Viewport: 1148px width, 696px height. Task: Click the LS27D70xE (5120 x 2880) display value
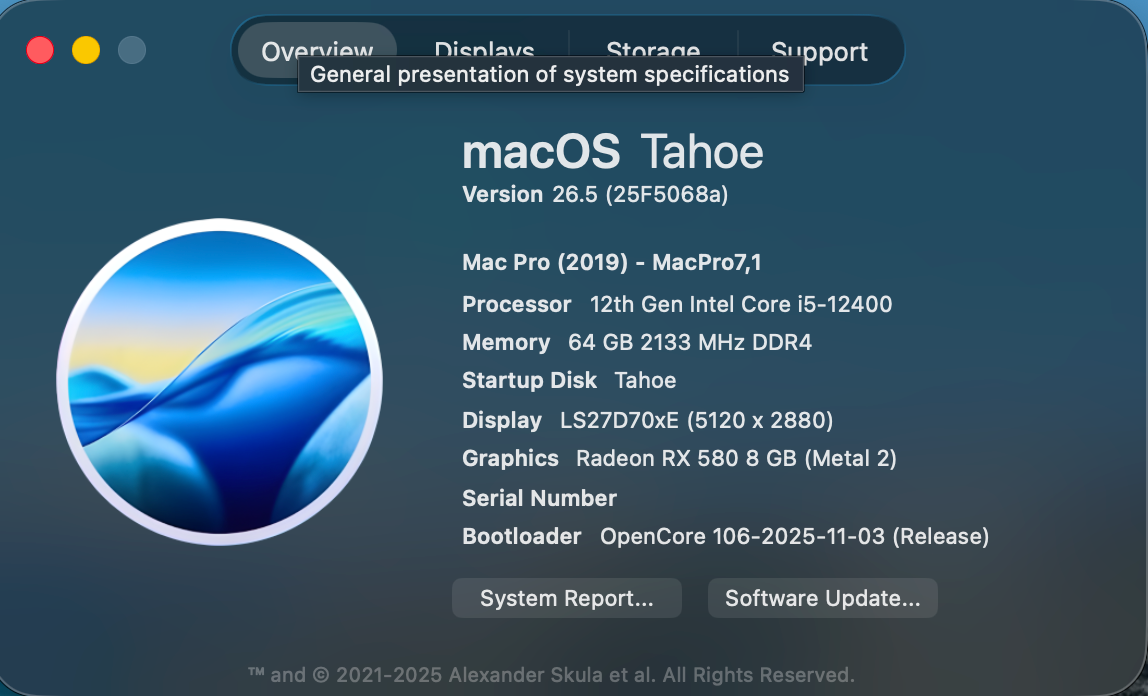[x=696, y=420]
